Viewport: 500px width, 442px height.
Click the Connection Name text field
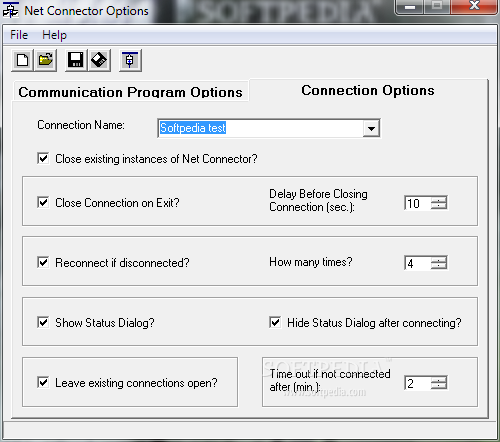pos(261,128)
